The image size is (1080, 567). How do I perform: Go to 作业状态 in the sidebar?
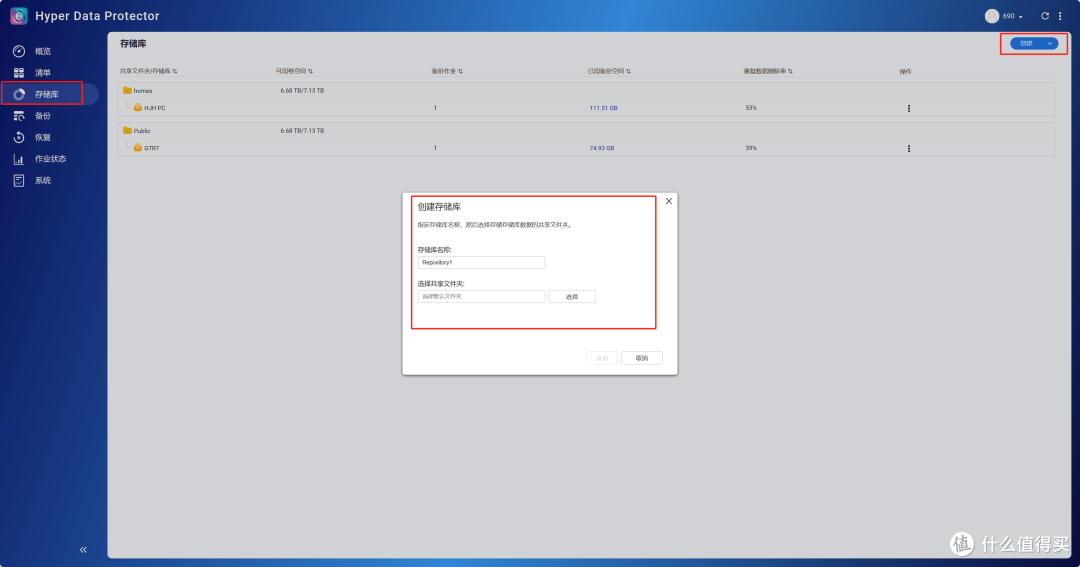point(50,159)
